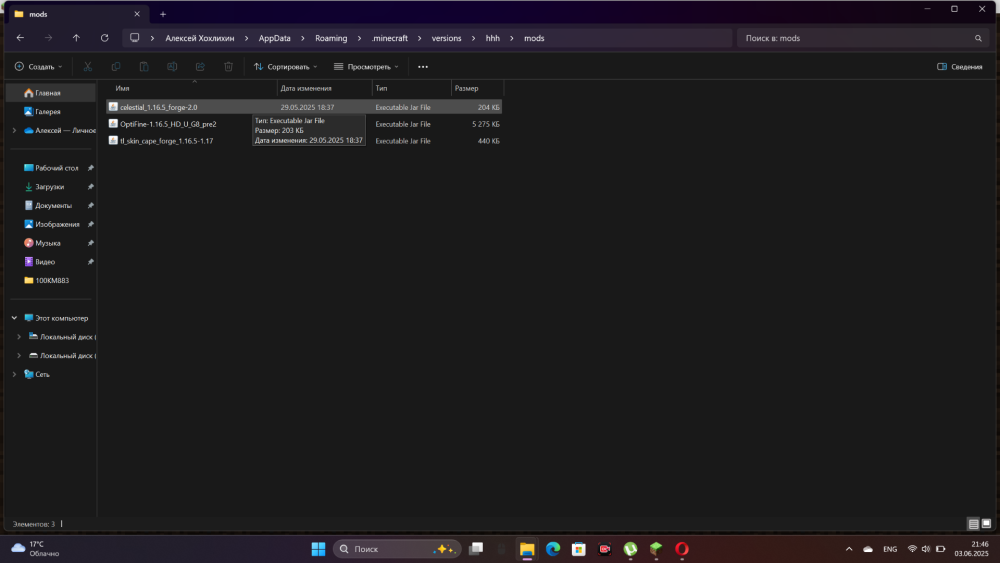Click the taskbar Поиск search box

(x=397, y=549)
